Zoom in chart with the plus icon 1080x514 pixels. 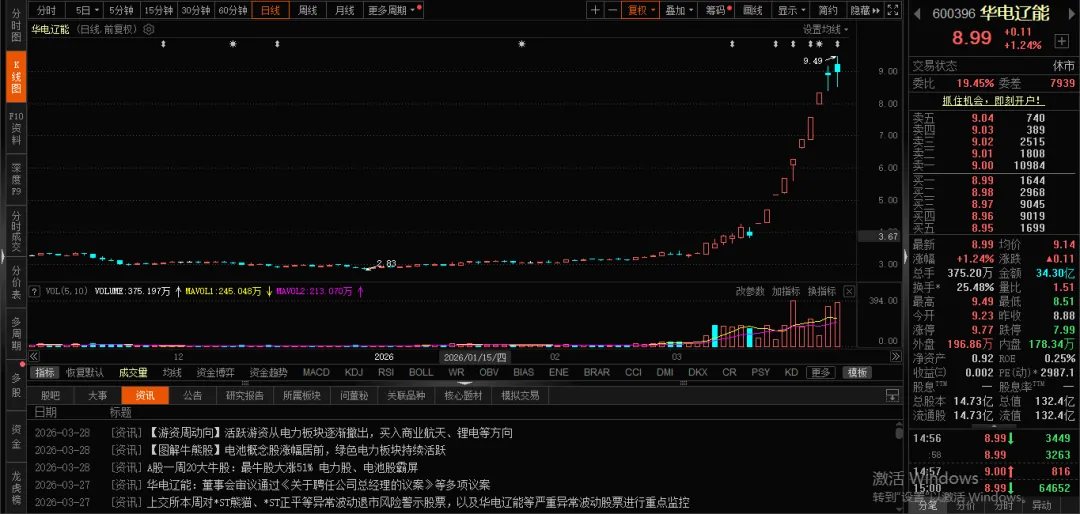pyautogui.click(x=596, y=10)
